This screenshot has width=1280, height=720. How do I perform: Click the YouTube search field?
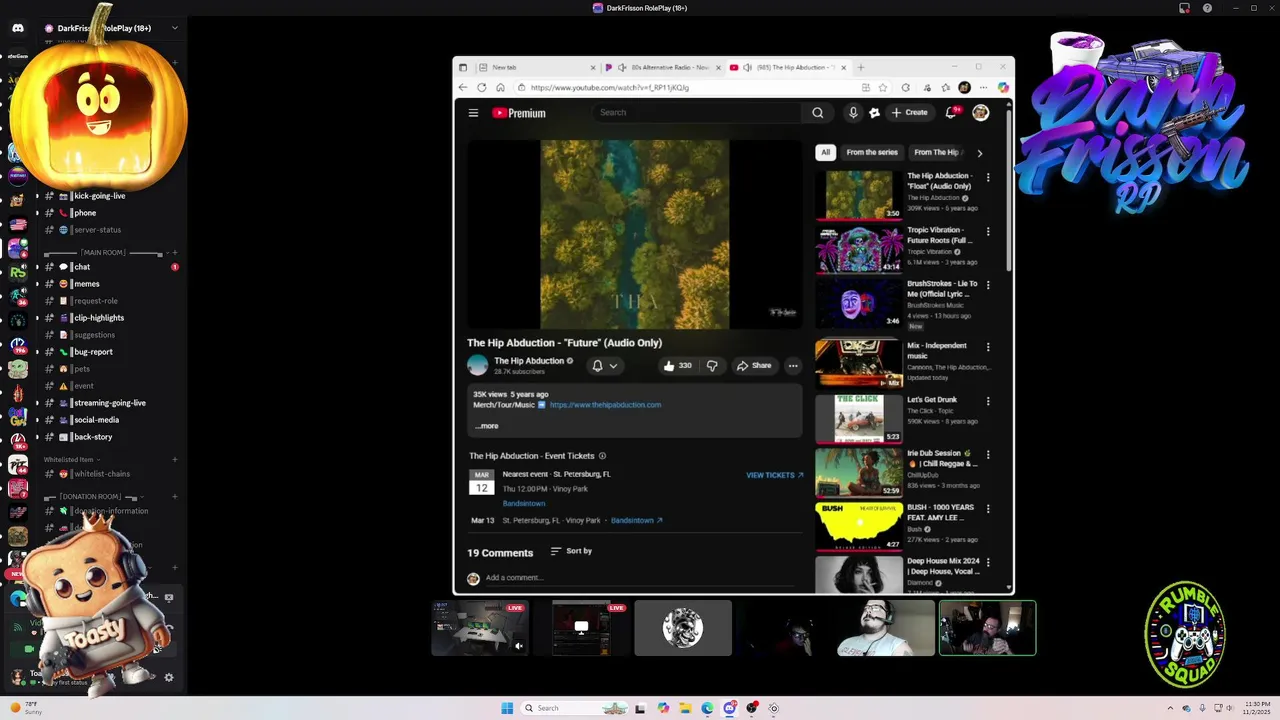pyautogui.click(x=697, y=113)
